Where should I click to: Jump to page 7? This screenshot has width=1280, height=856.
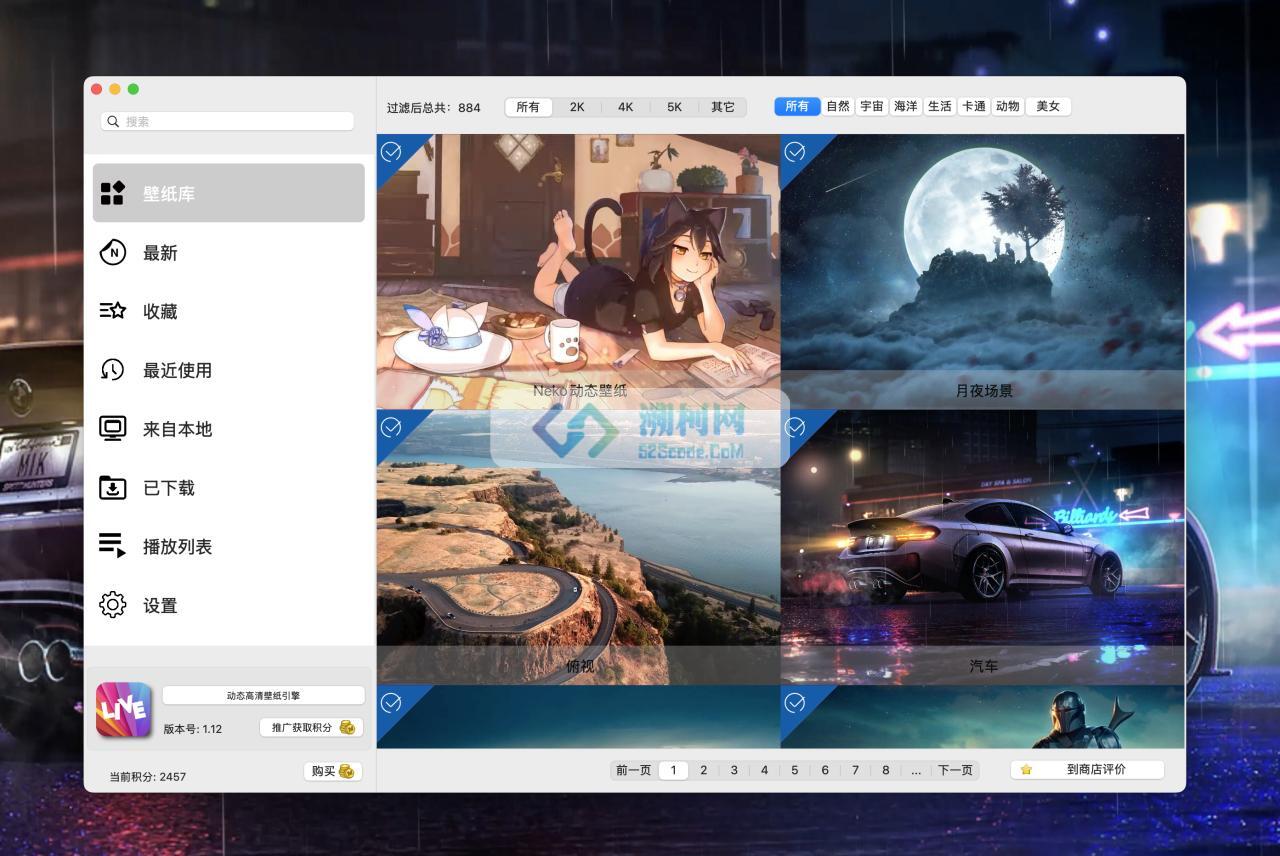[x=855, y=770]
